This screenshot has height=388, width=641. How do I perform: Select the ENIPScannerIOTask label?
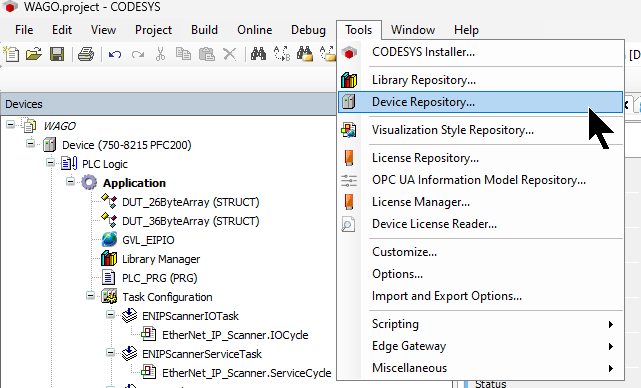coord(190,316)
